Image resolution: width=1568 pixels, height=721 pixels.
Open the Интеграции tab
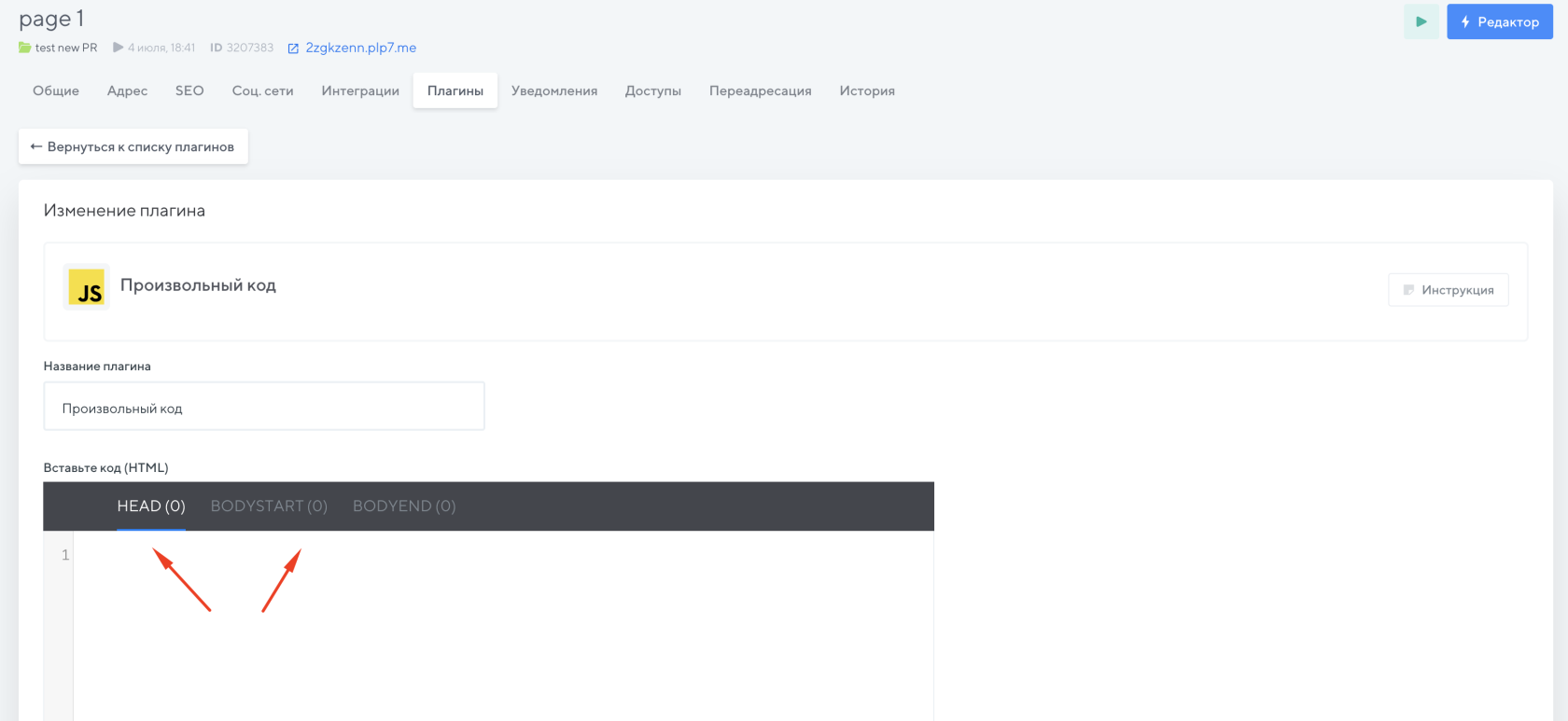coord(360,90)
